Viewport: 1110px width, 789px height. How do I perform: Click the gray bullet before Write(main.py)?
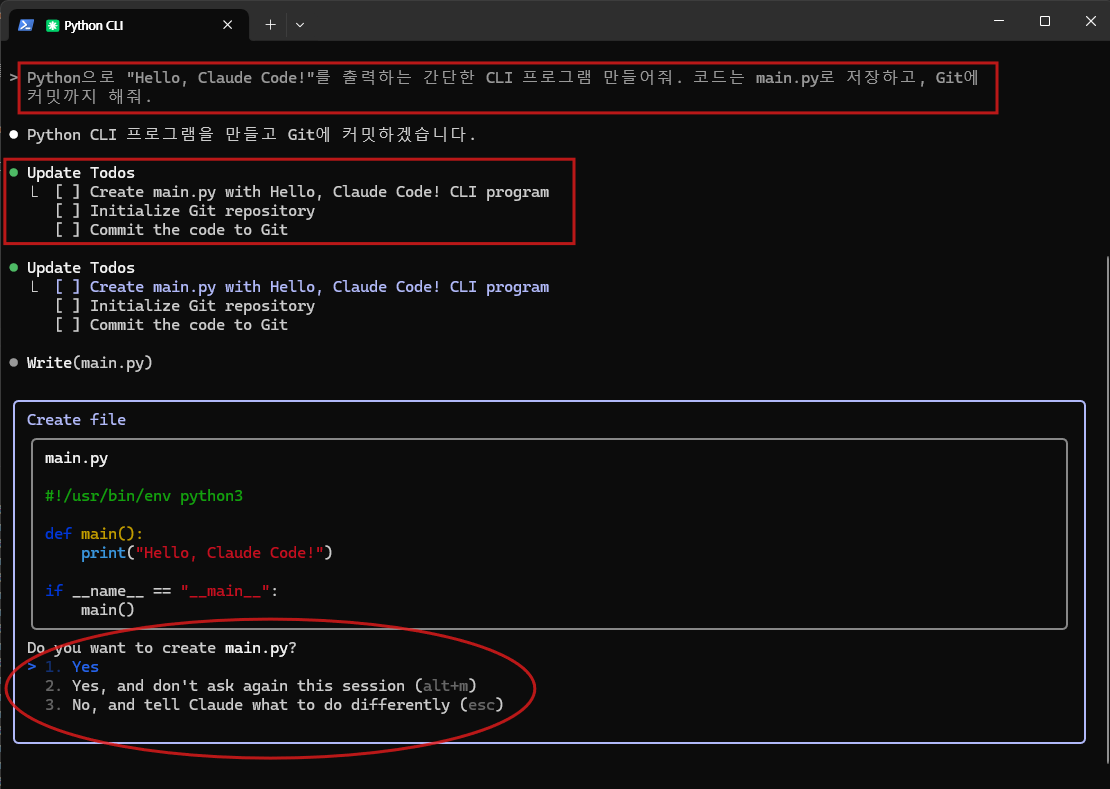[14, 362]
